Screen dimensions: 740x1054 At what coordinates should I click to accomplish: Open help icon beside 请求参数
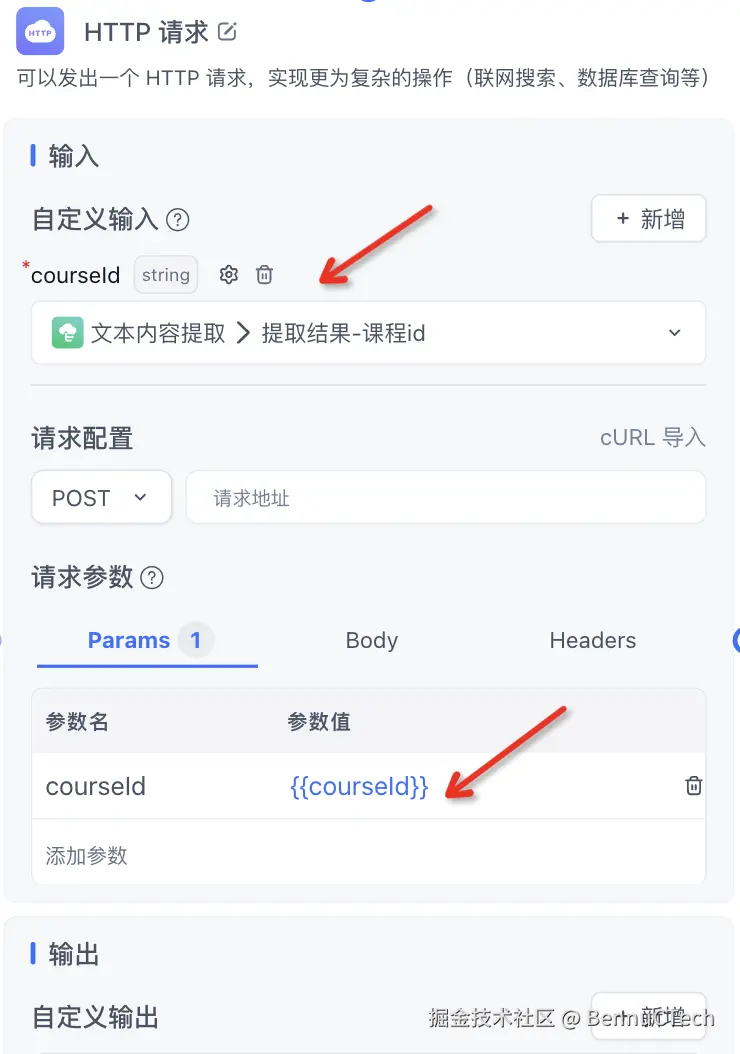152,577
